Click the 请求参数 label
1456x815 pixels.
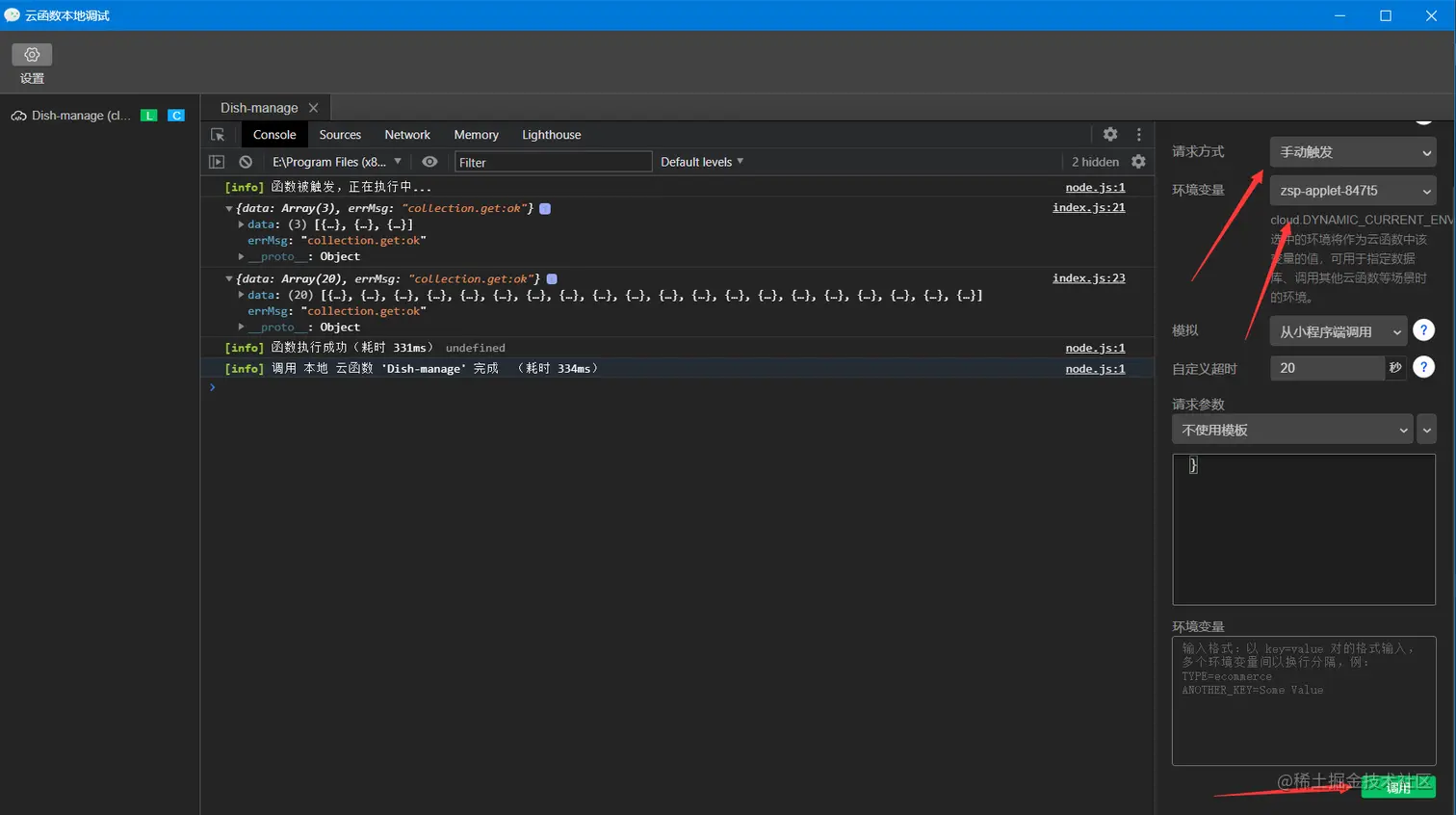[x=1198, y=405]
